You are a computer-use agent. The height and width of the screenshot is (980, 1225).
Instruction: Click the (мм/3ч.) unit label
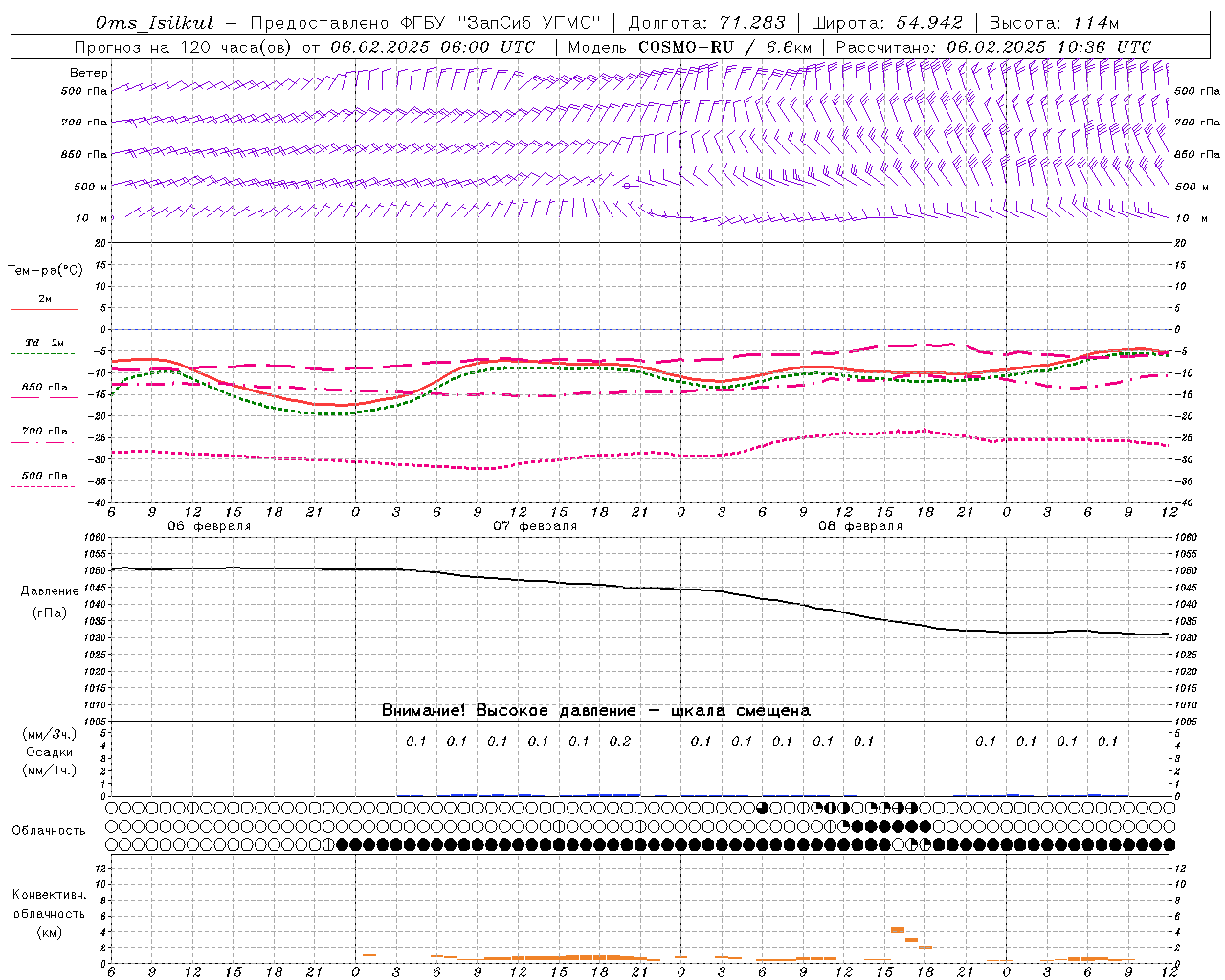coord(50,734)
